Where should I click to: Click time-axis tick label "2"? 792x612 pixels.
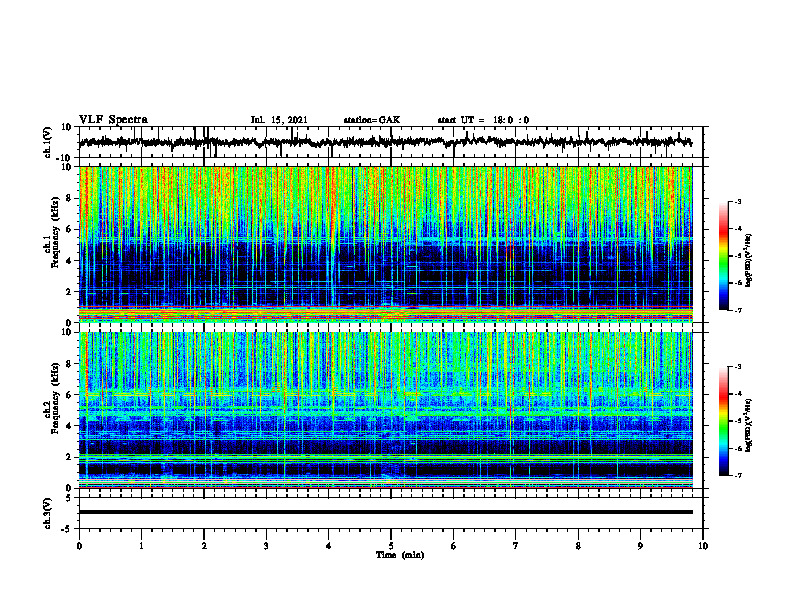[204, 546]
